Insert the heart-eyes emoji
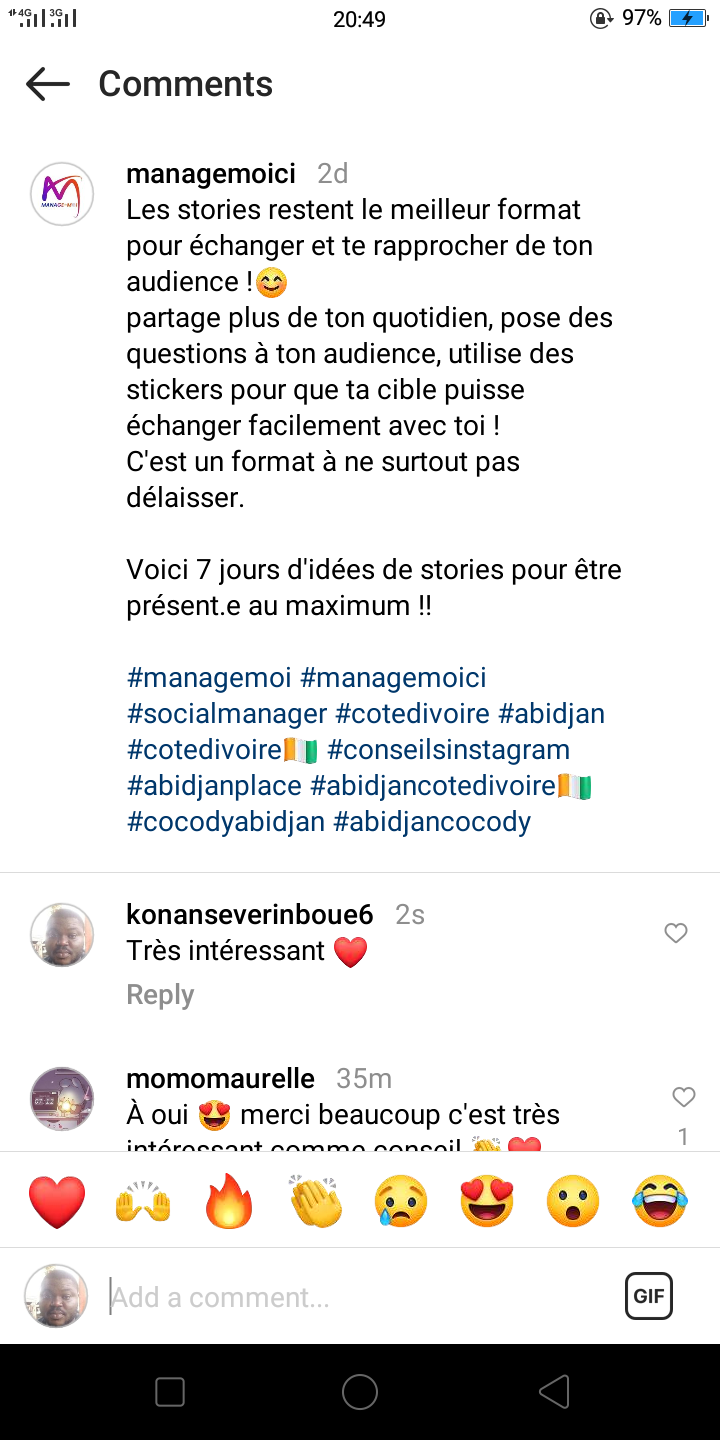The image size is (720, 1440). point(488,1201)
